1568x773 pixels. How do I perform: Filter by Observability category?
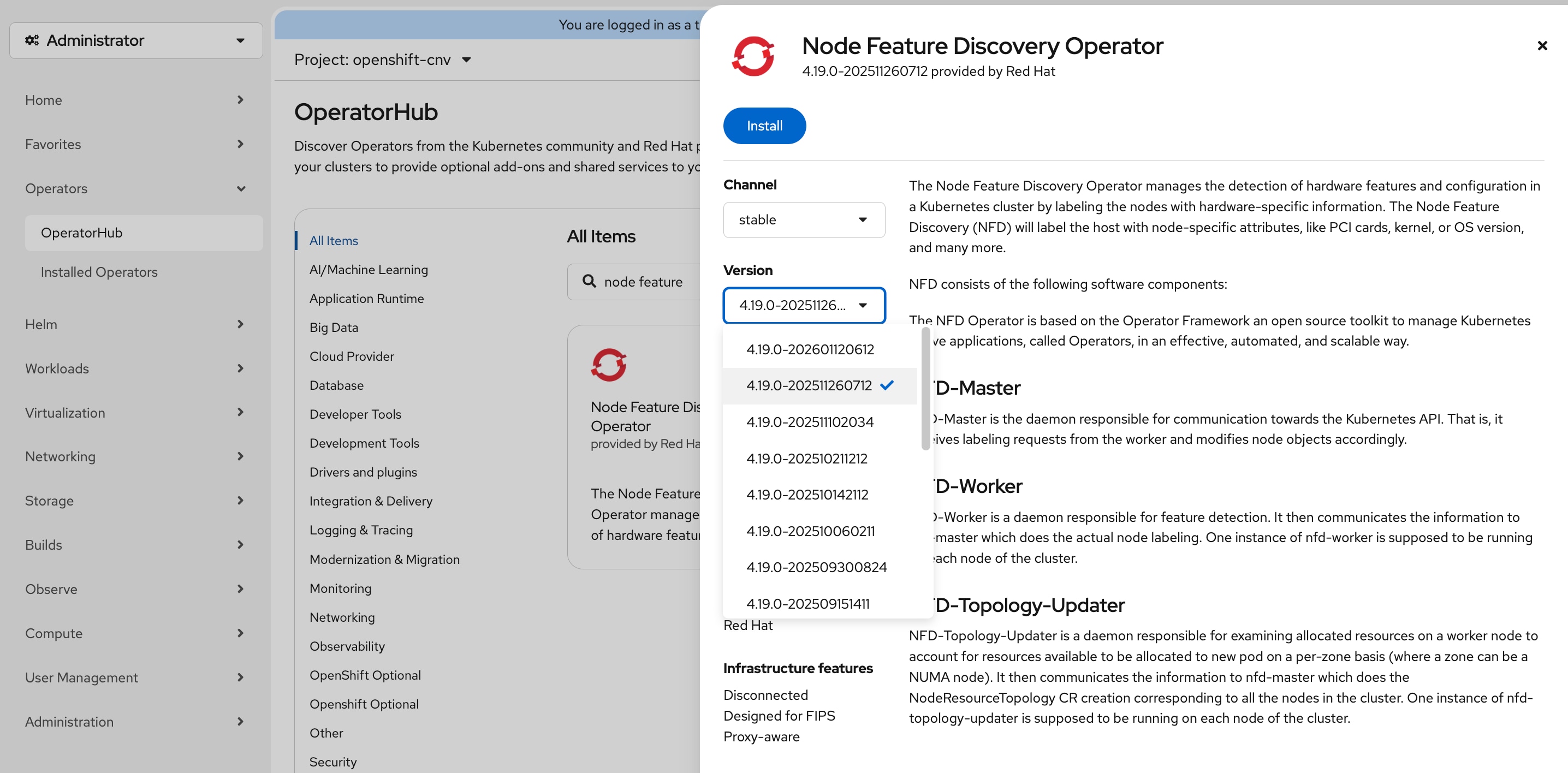pyautogui.click(x=347, y=646)
